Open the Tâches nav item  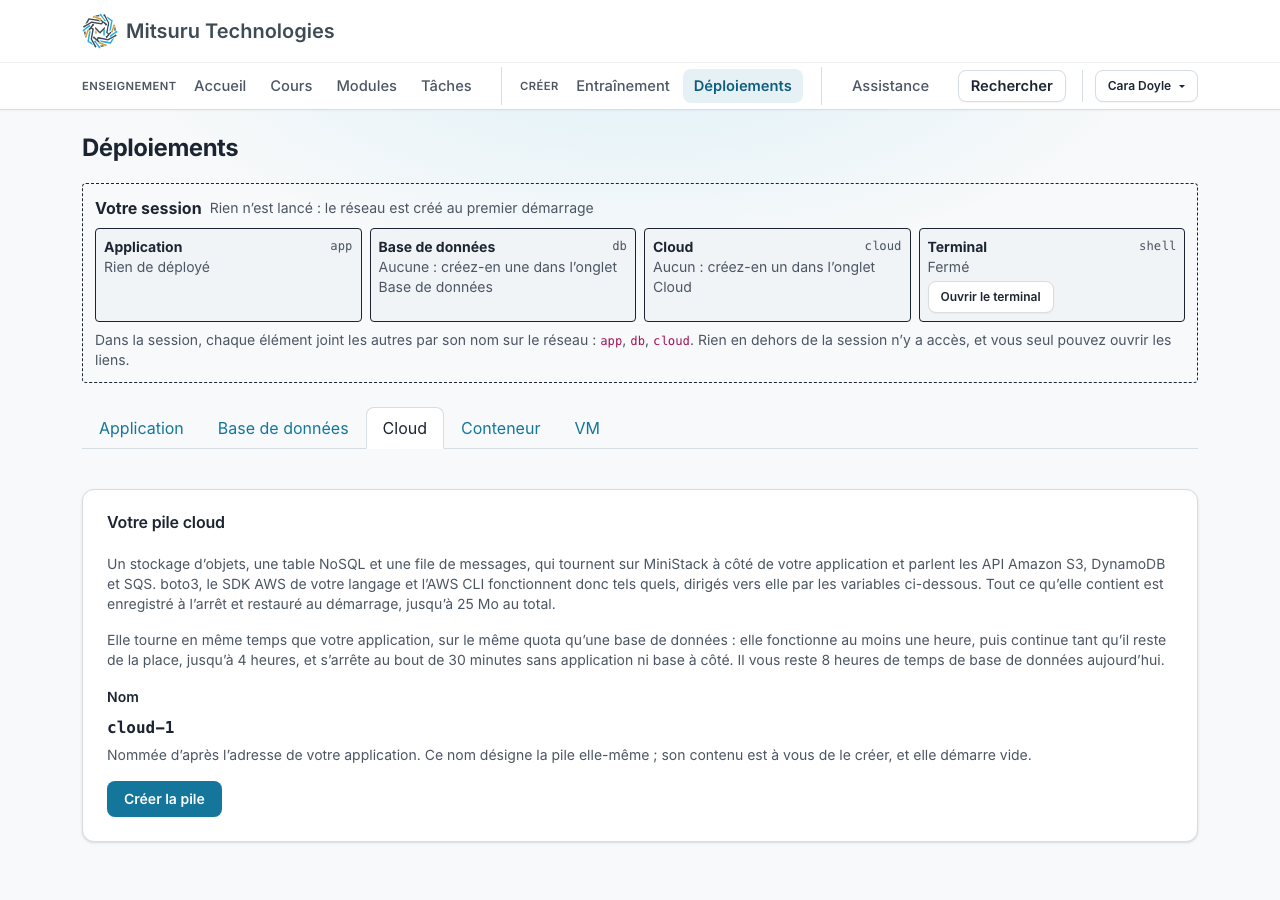click(446, 86)
